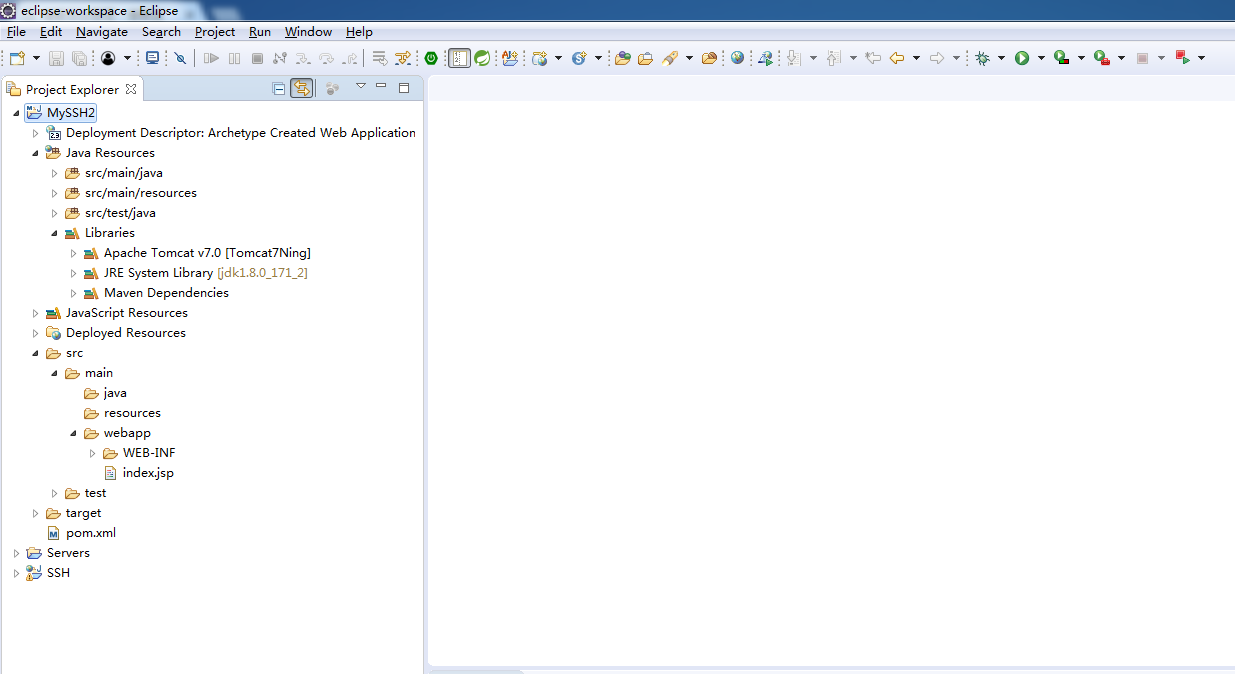Viewport: 1235px width, 674px height.
Task: Click the Relaunch red-green toolbar icon
Action: click(x=1182, y=58)
